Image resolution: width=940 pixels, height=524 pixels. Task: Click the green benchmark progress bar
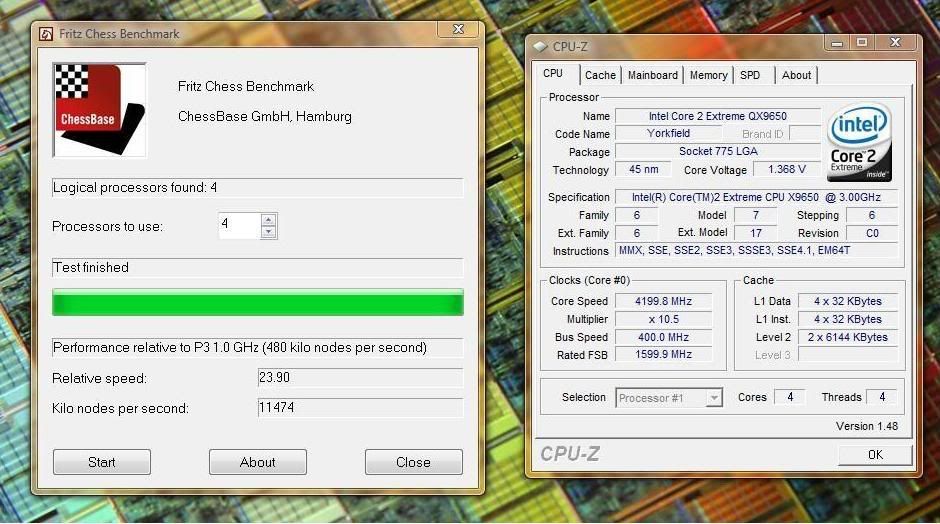[x=257, y=302]
